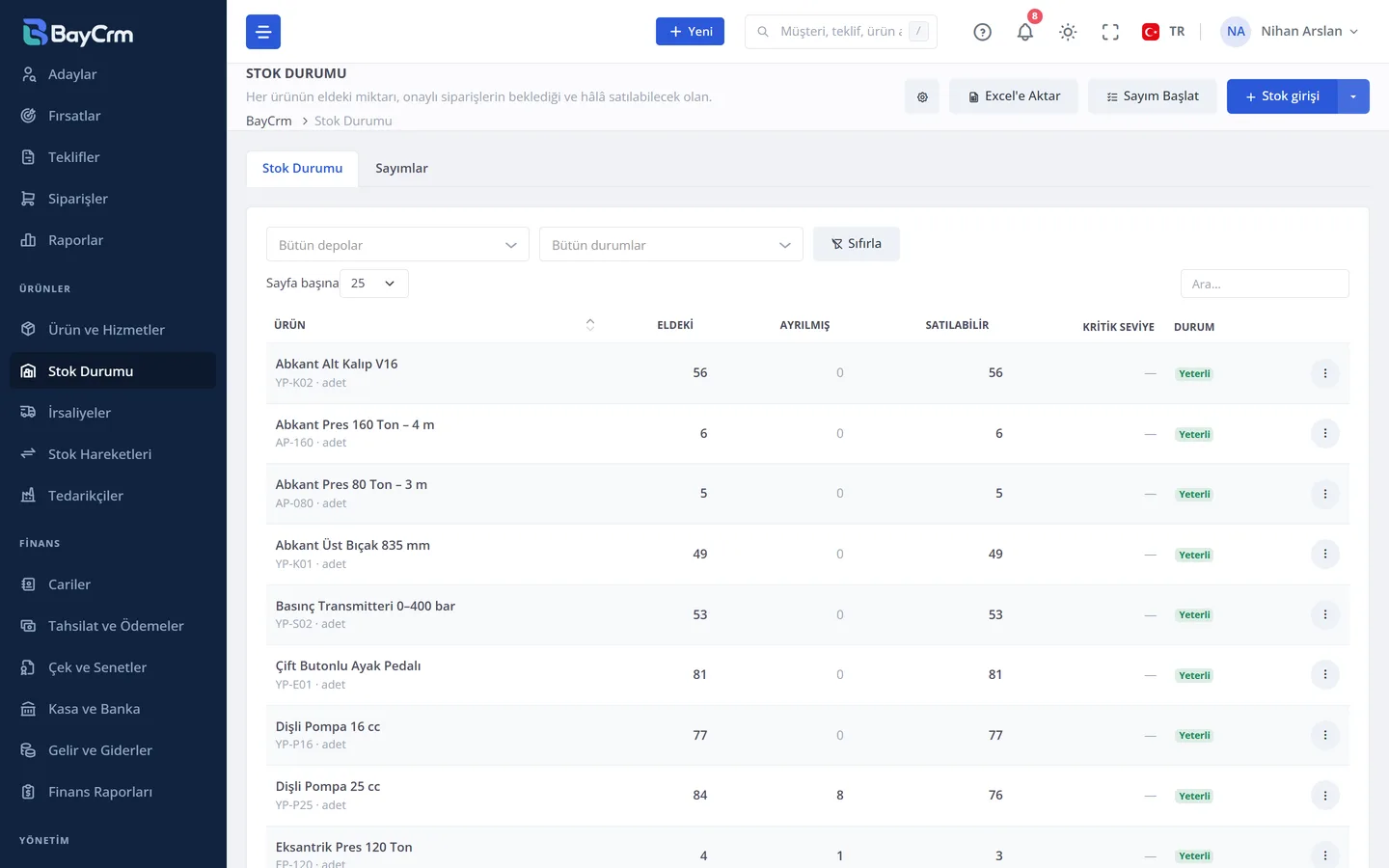Focus the table Ara search box

(x=1265, y=284)
